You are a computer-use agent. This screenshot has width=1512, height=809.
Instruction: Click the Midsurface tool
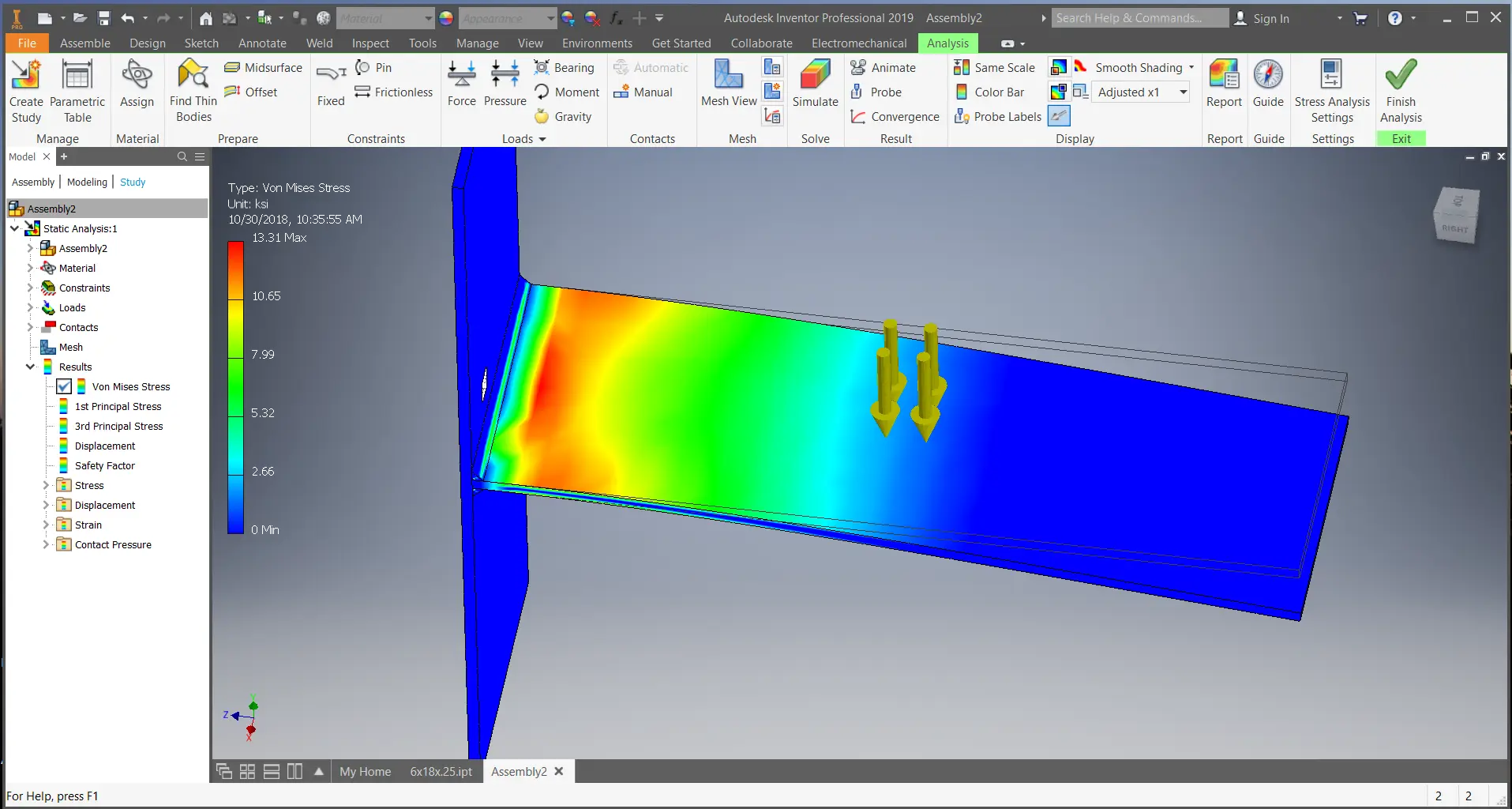click(x=263, y=68)
